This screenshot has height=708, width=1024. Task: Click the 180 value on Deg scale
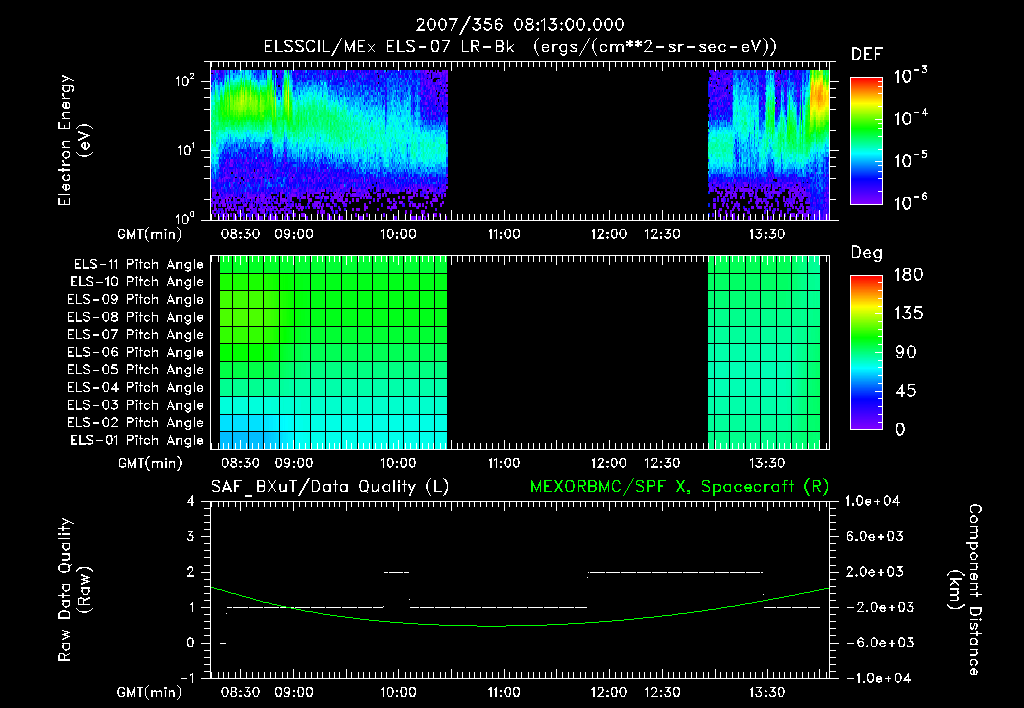click(x=908, y=275)
